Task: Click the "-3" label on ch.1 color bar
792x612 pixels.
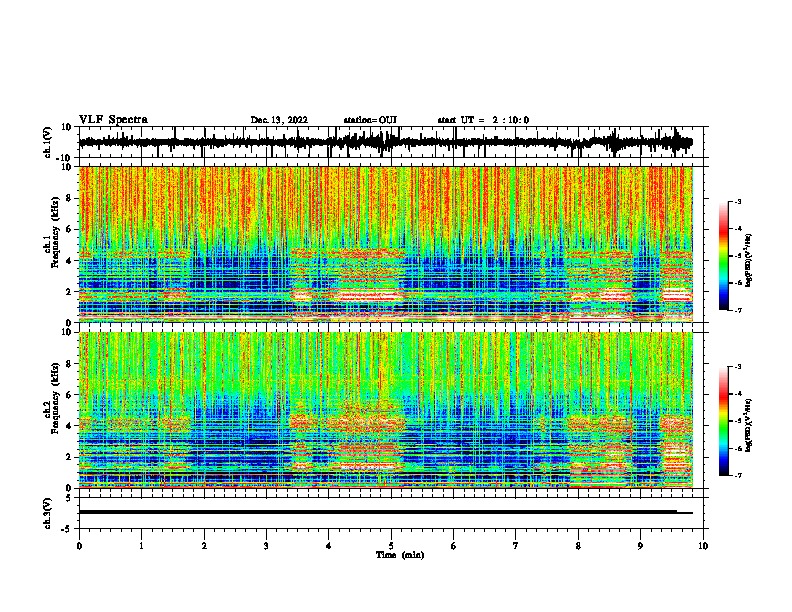Action: click(737, 202)
